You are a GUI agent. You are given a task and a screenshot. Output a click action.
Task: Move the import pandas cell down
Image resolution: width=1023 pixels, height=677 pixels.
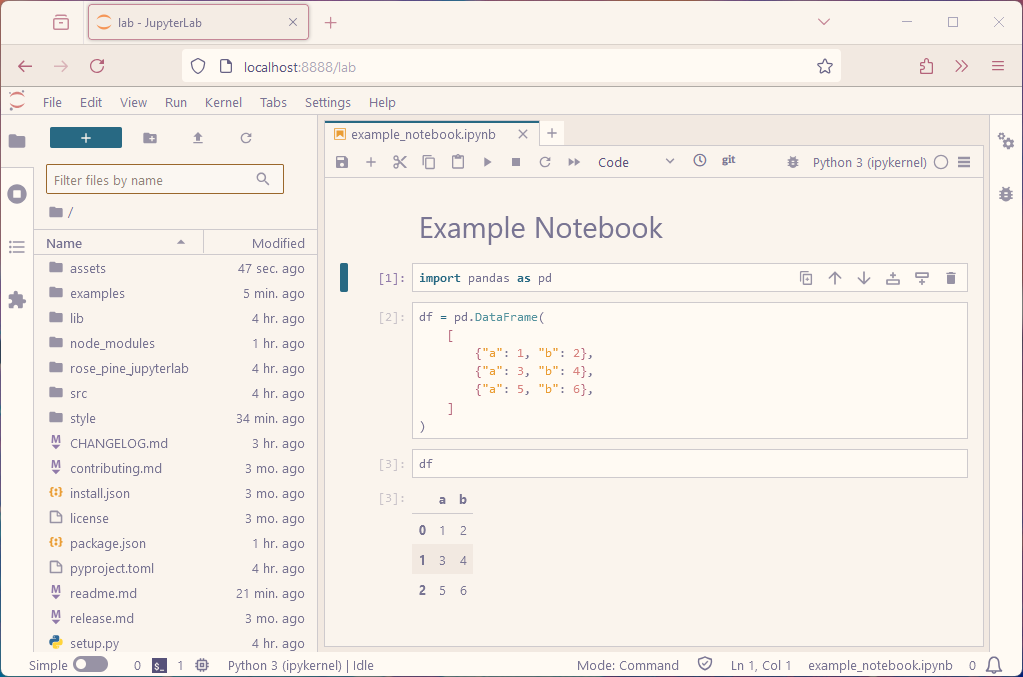864,278
